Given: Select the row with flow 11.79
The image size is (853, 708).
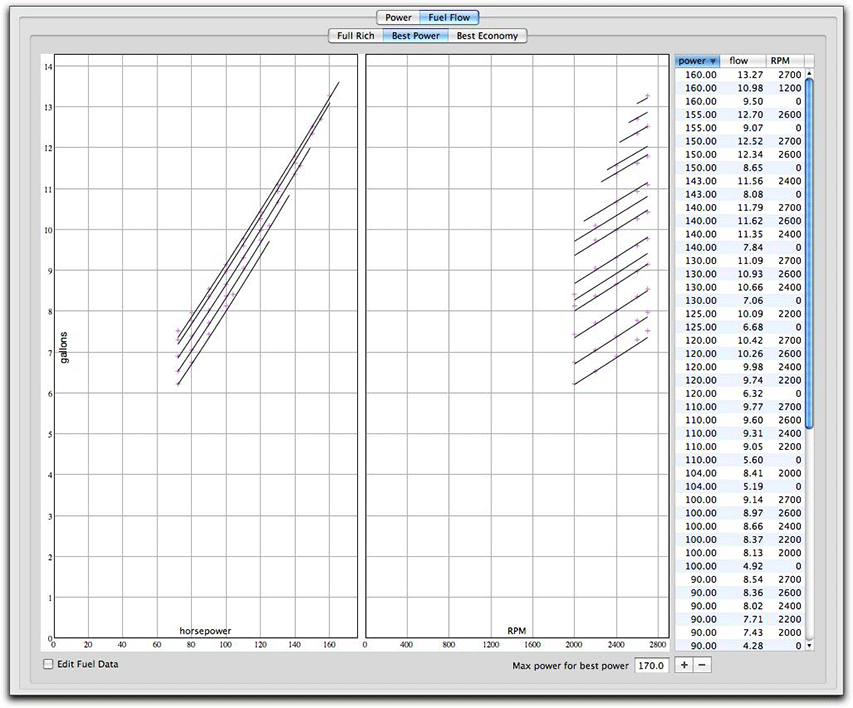Looking at the screenshot, I should click(x=740, y=207).
